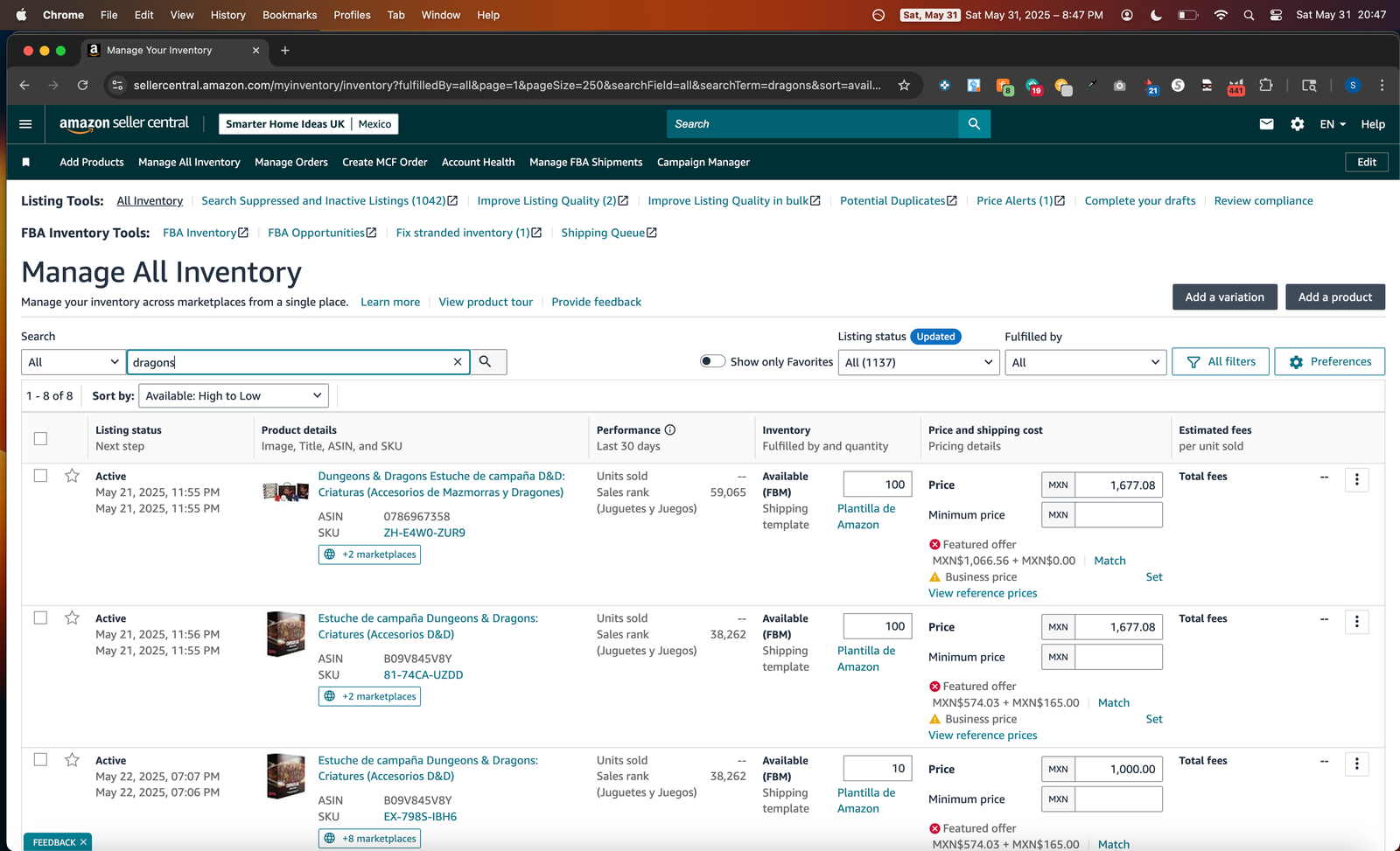
Task: Click the top Seller Central search field
Action: (x=812, y=124)
